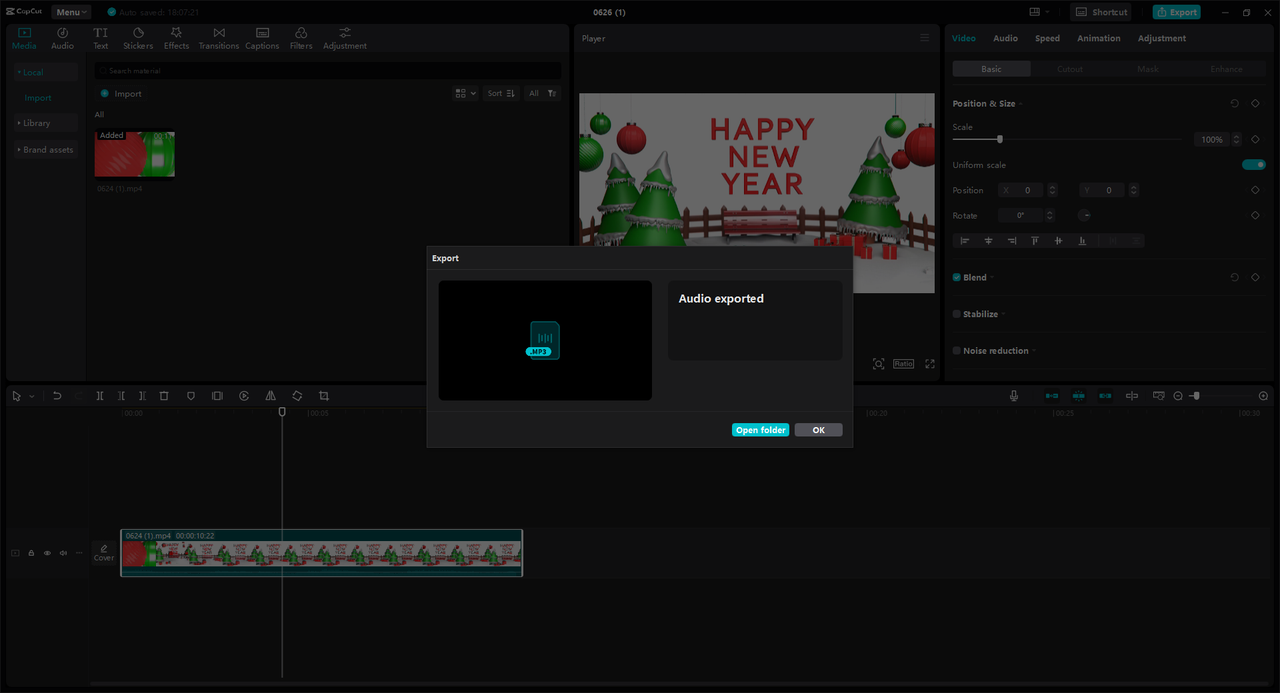Click the microphone record voiceover icon
This screenshot has height=693, width=1280.
click(x=1014, y=396)
